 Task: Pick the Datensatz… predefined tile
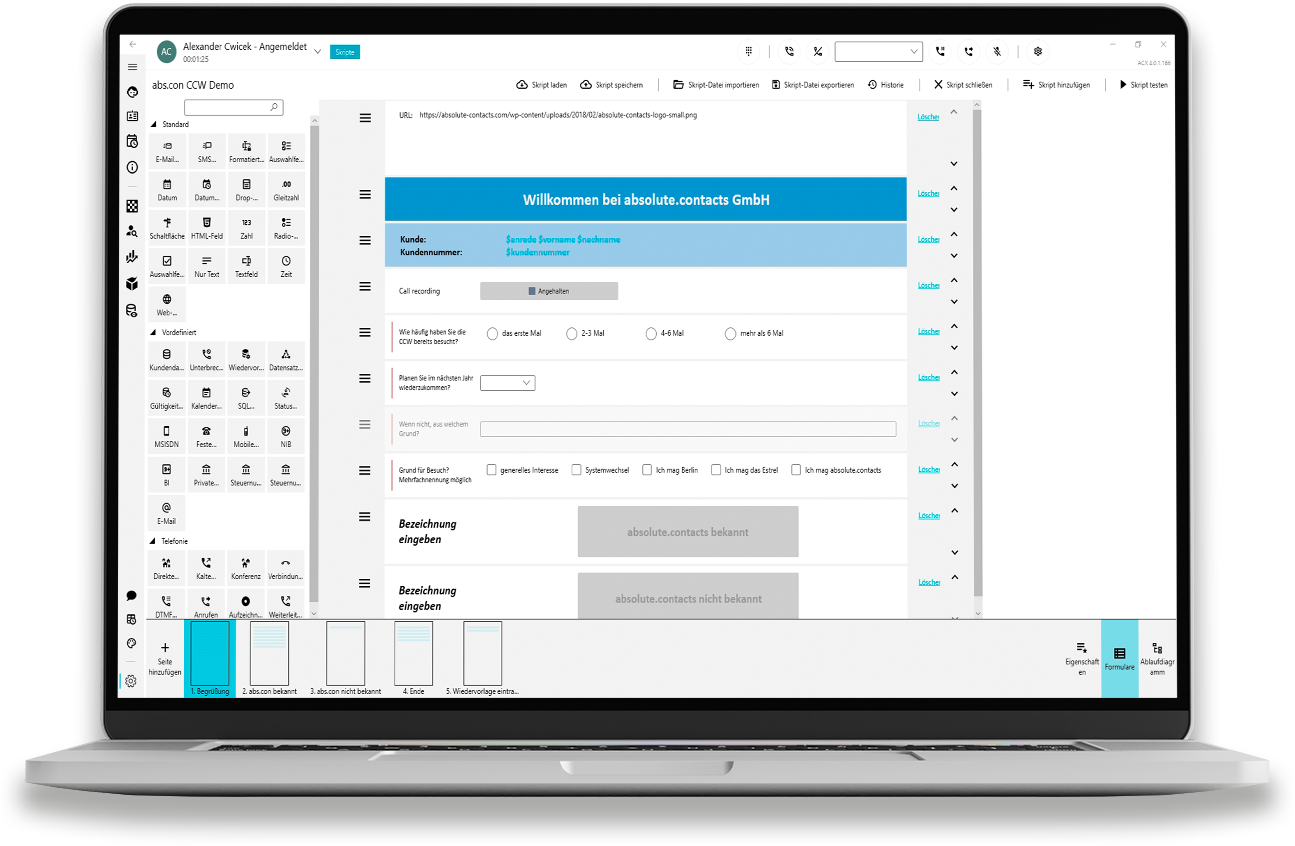[286, 360]
